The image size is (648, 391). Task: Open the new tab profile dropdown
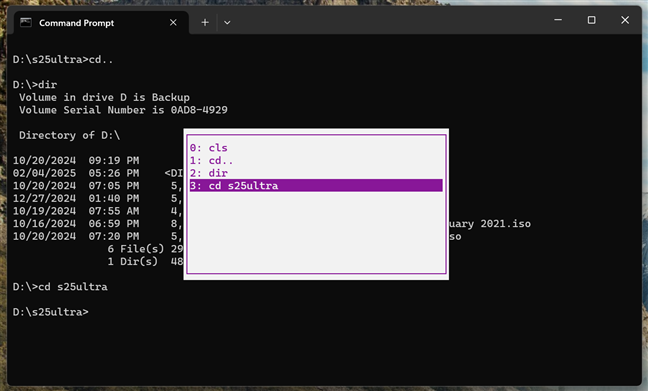227,23
